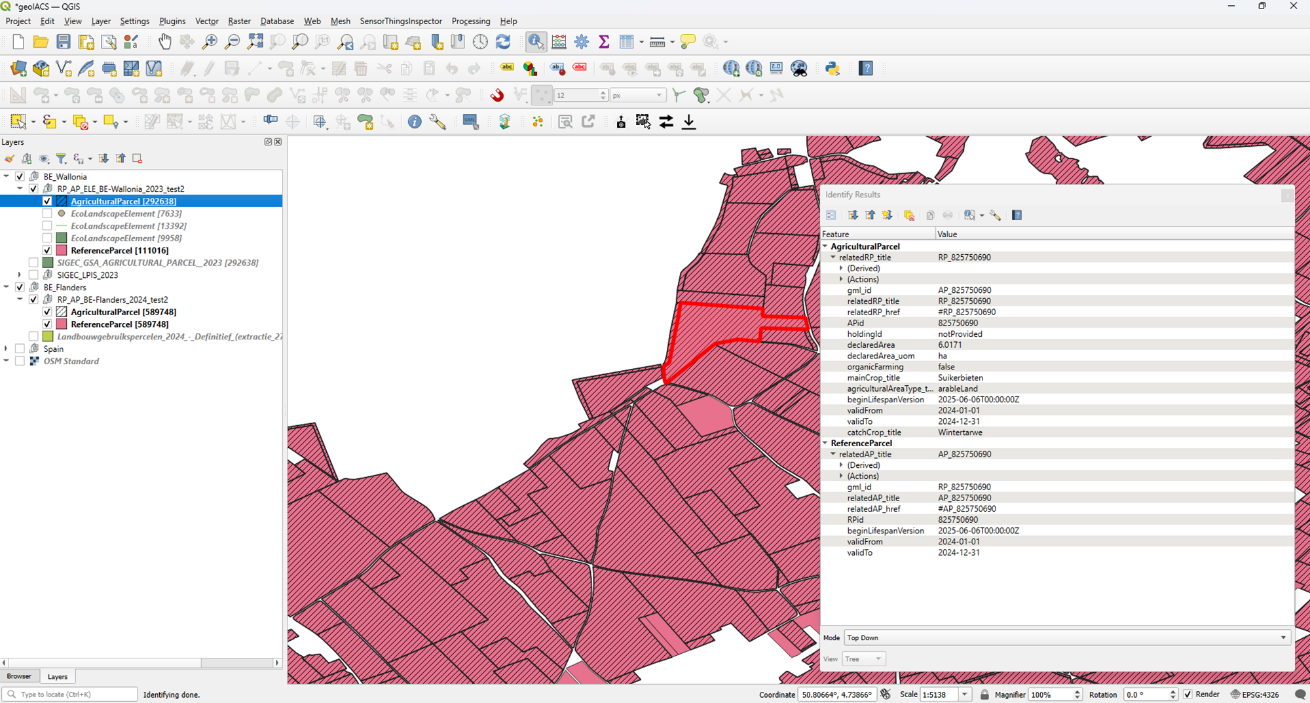Open the identify Mode dropdown

click(x=1067, y=638)
